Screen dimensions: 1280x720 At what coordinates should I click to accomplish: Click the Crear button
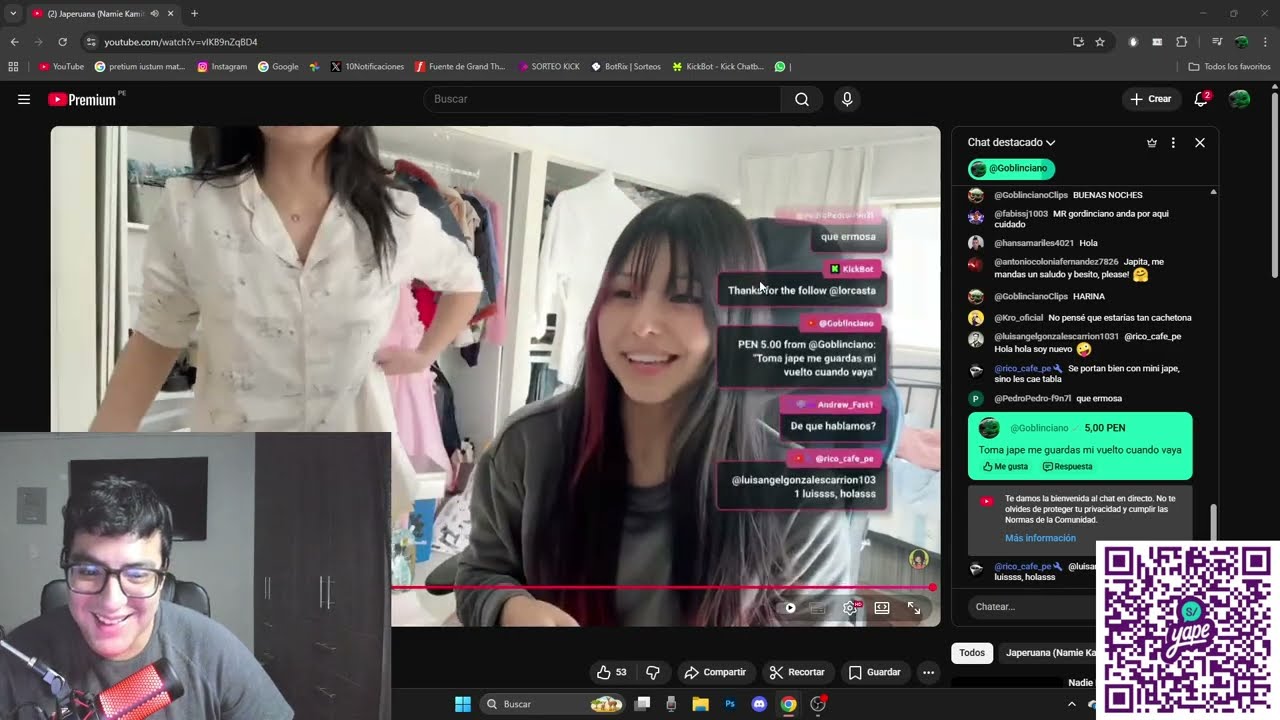click(x=1151, y=99)
